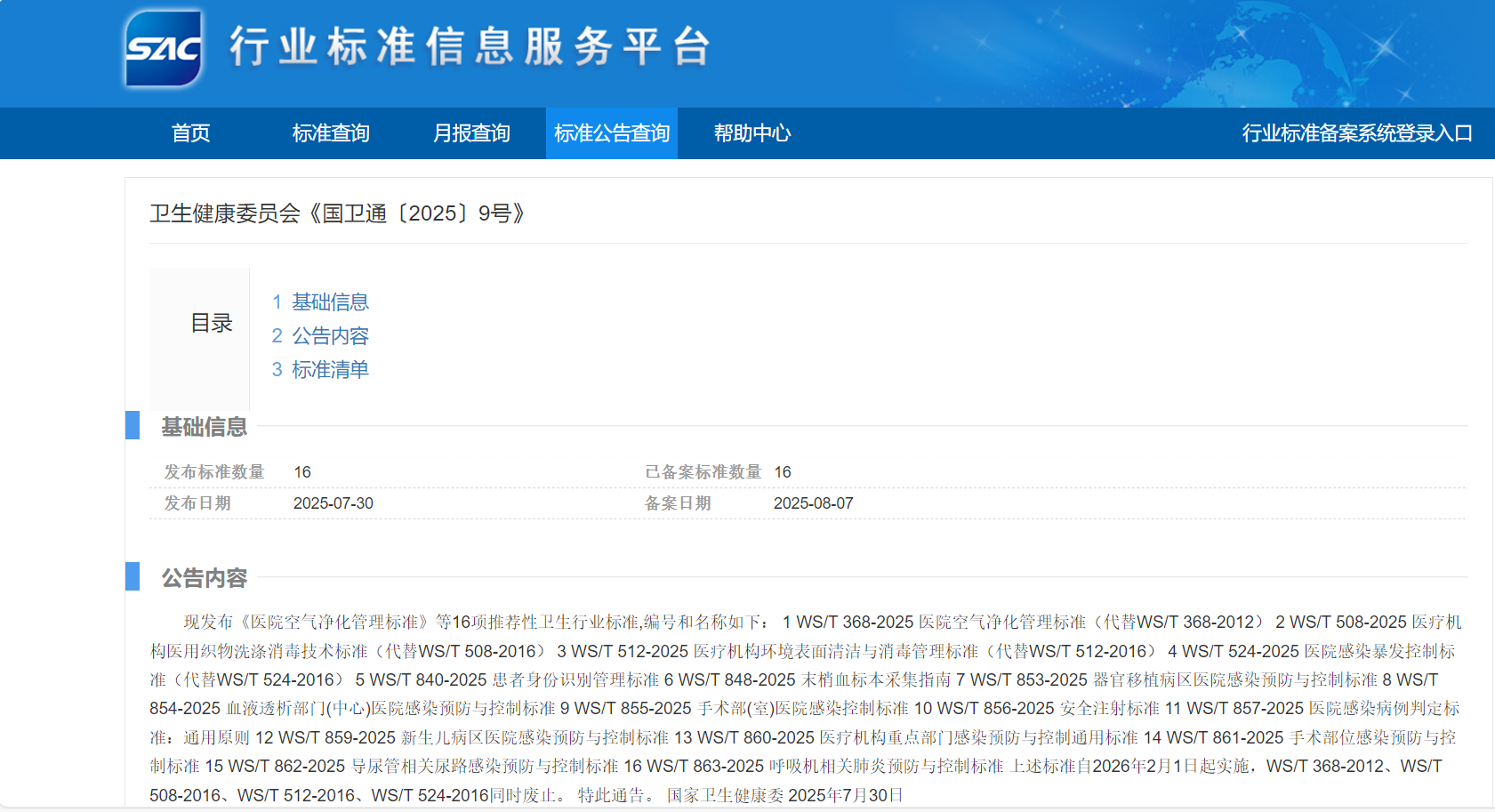Open the 帮助中心 page
The width and height of the screenshot is (1495, 812).
point(752,133)
